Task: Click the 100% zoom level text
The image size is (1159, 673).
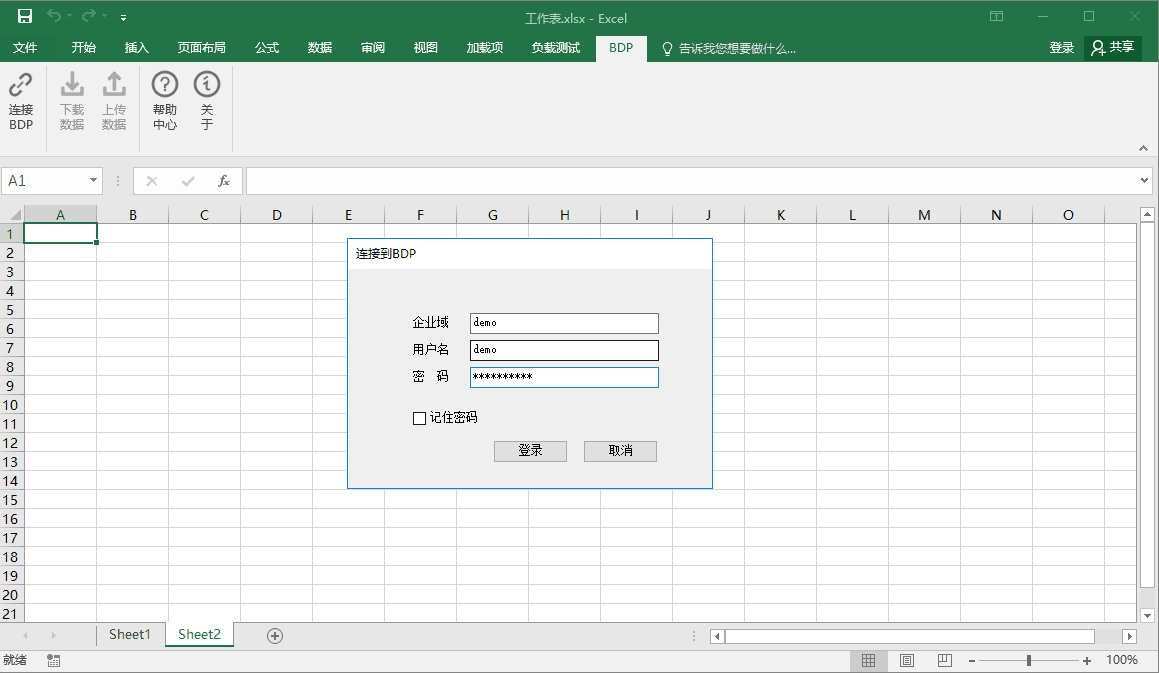Action: tap(1121, 660)
